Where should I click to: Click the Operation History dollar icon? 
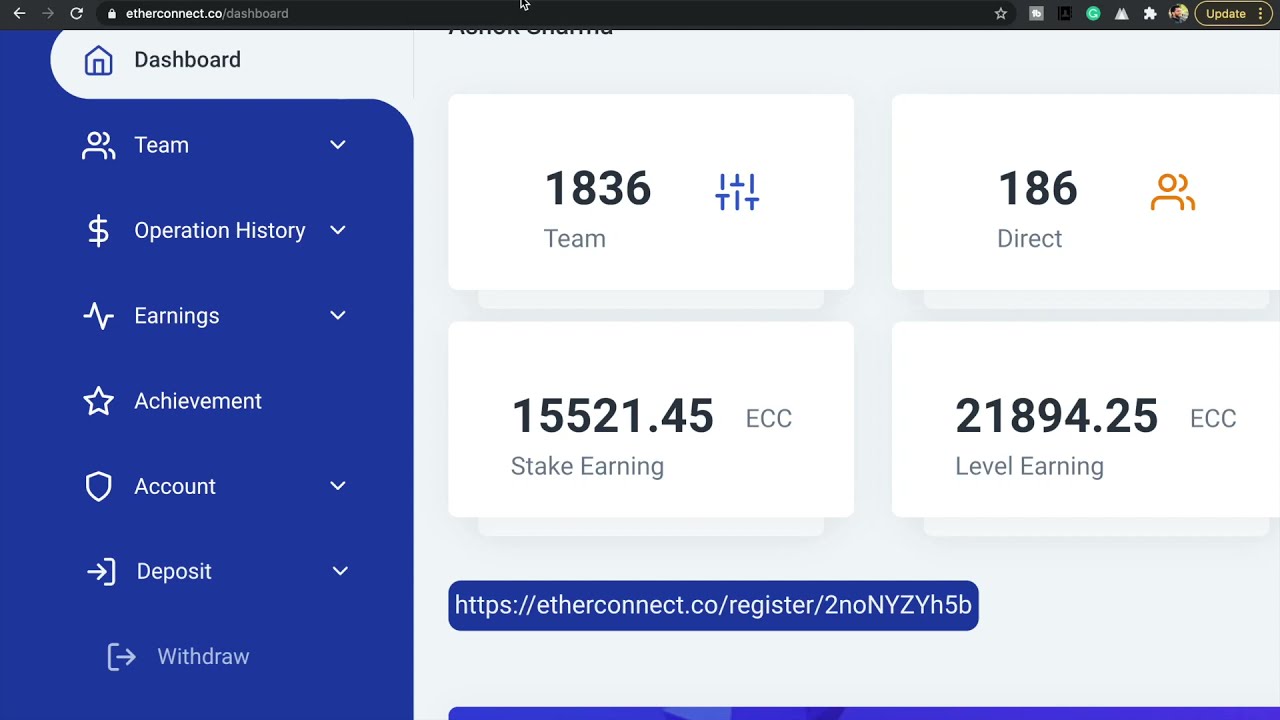click(98, 231)
